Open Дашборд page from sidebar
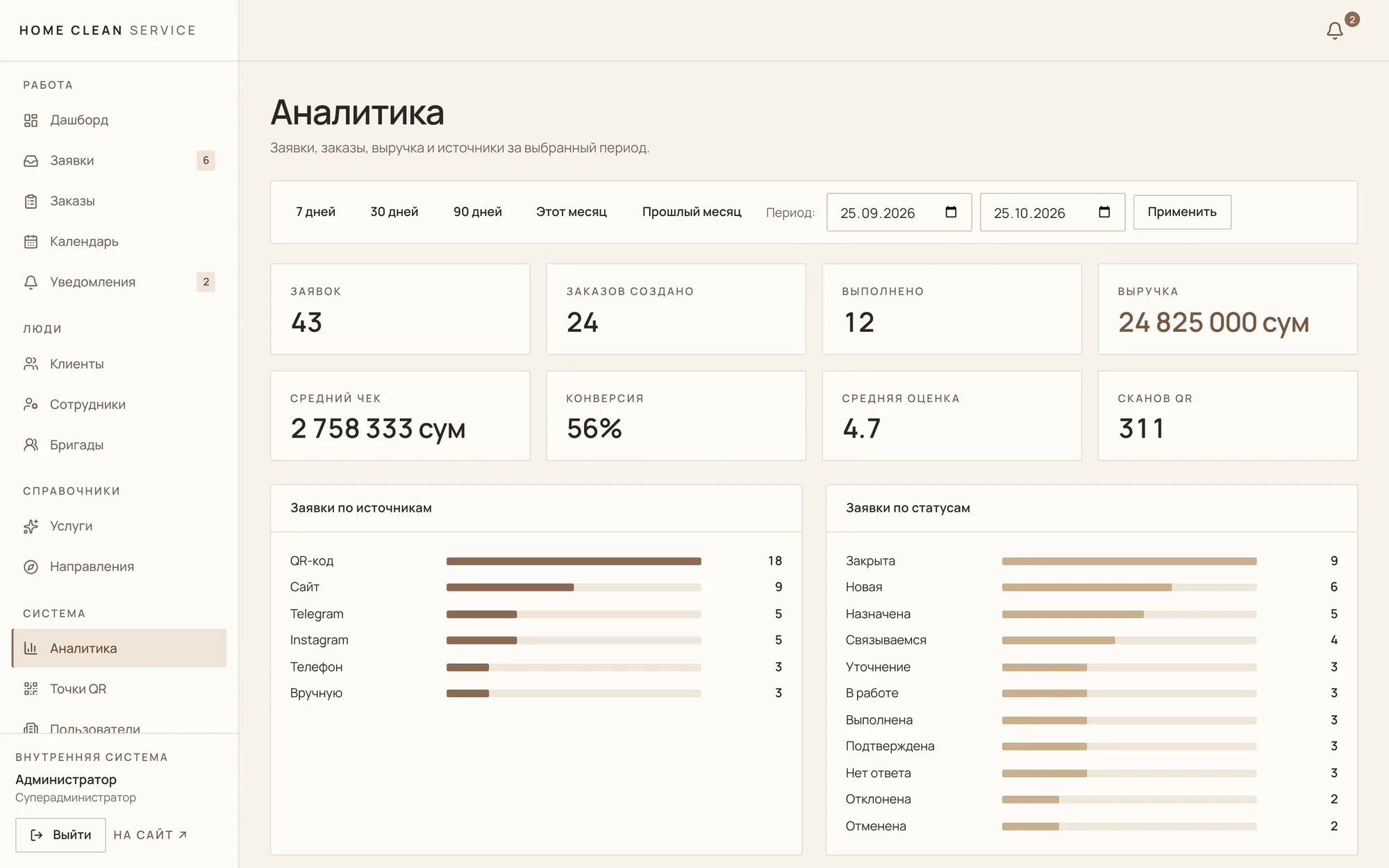This screenshot has width=1389, height=868. (119, 120)
